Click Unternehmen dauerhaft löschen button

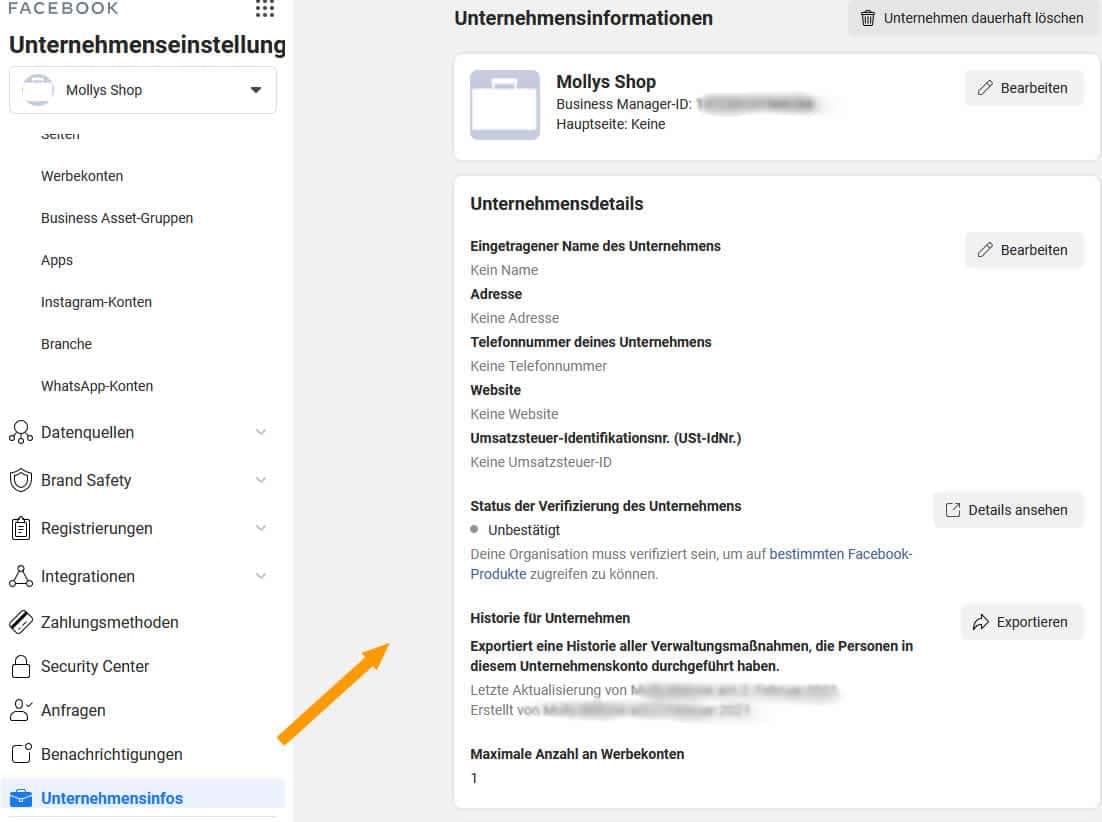(x=973, y=18)
